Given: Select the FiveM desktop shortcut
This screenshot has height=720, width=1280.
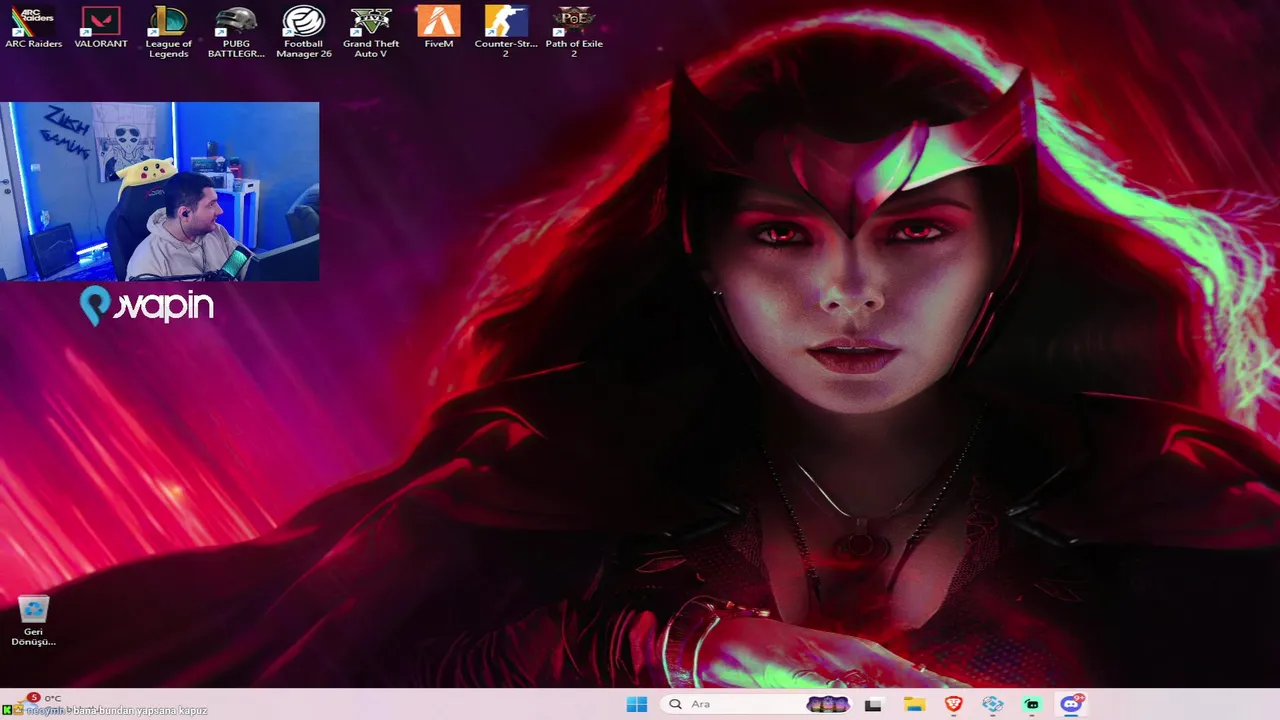Looking at the screenshot, I should 438,28.
